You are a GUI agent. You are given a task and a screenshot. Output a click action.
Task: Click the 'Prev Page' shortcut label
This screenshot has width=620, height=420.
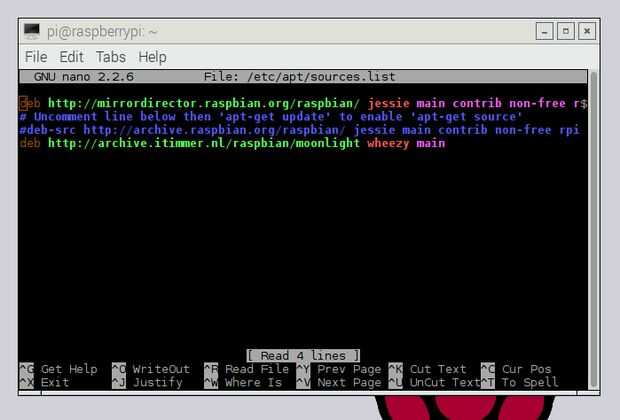pyautogui.click(x=350, y=369)
